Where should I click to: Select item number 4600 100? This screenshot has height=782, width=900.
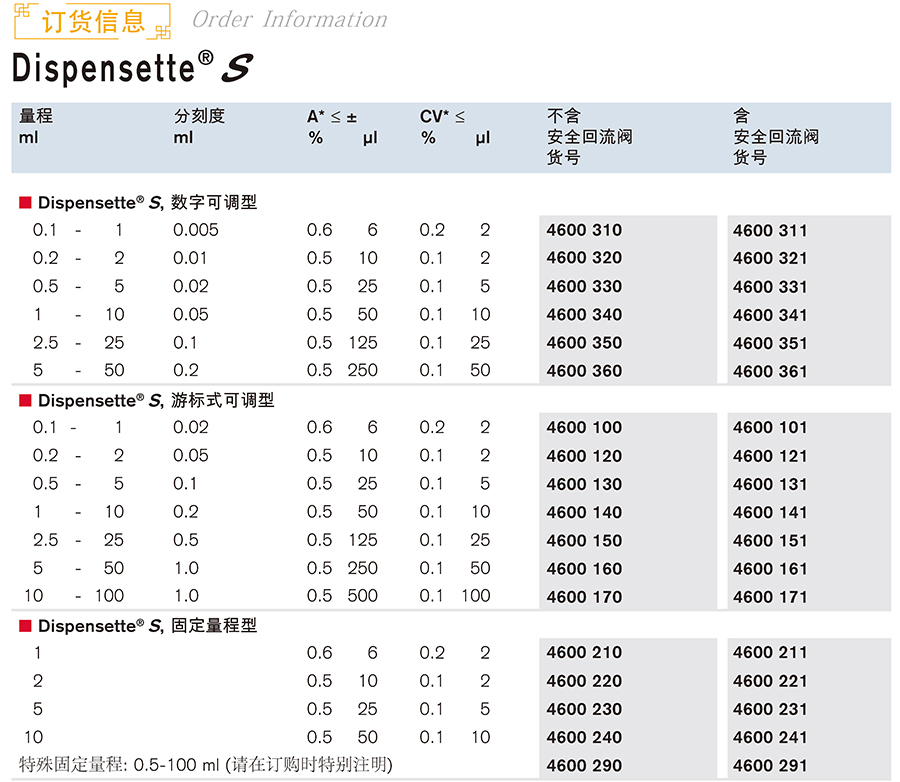[x=584, y=428]
